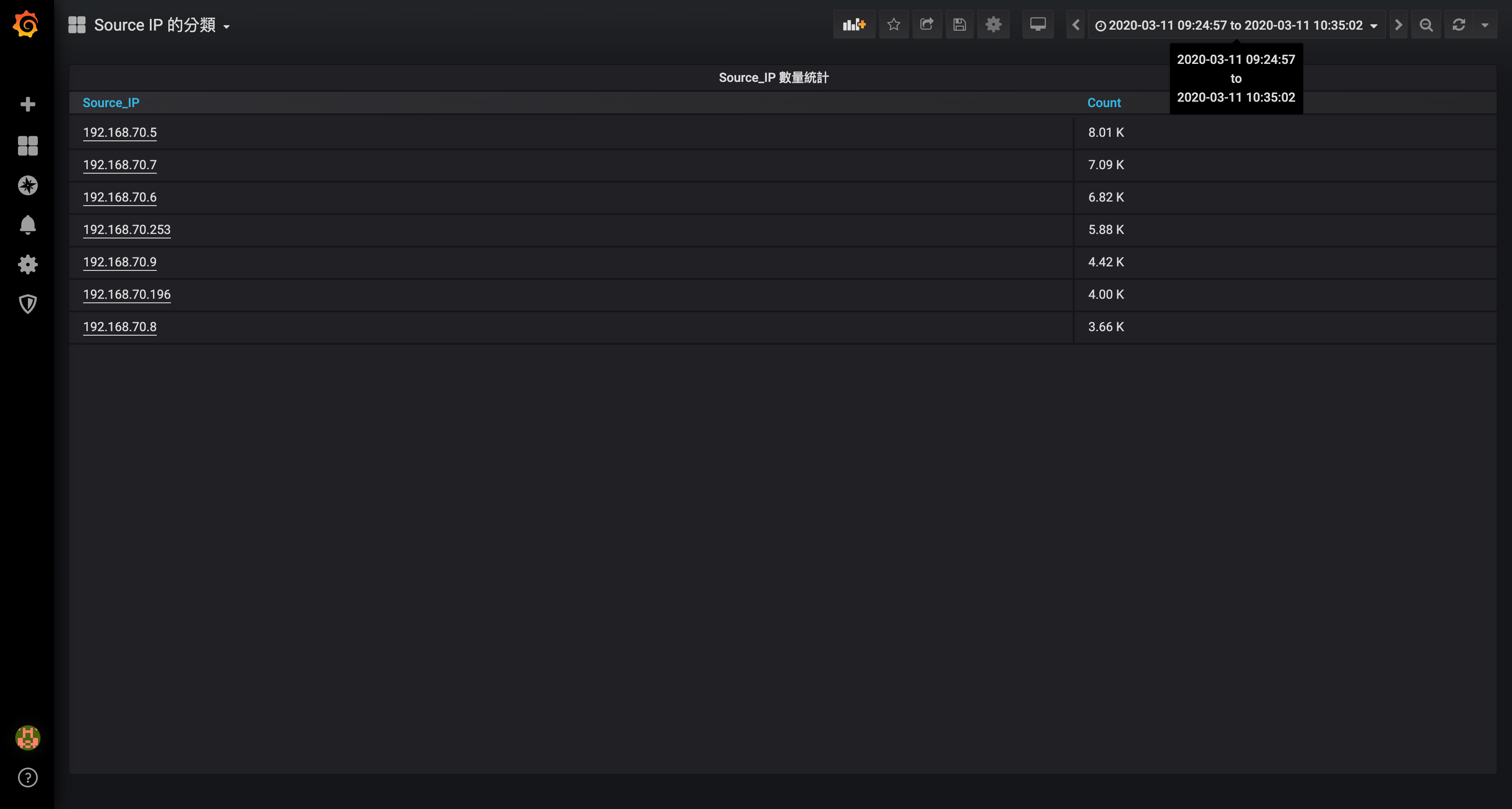Image resolution: width=1512 pixels, height=809 pixels.
Task: Open Server Admin shield icon
Action: coord(27,304)
